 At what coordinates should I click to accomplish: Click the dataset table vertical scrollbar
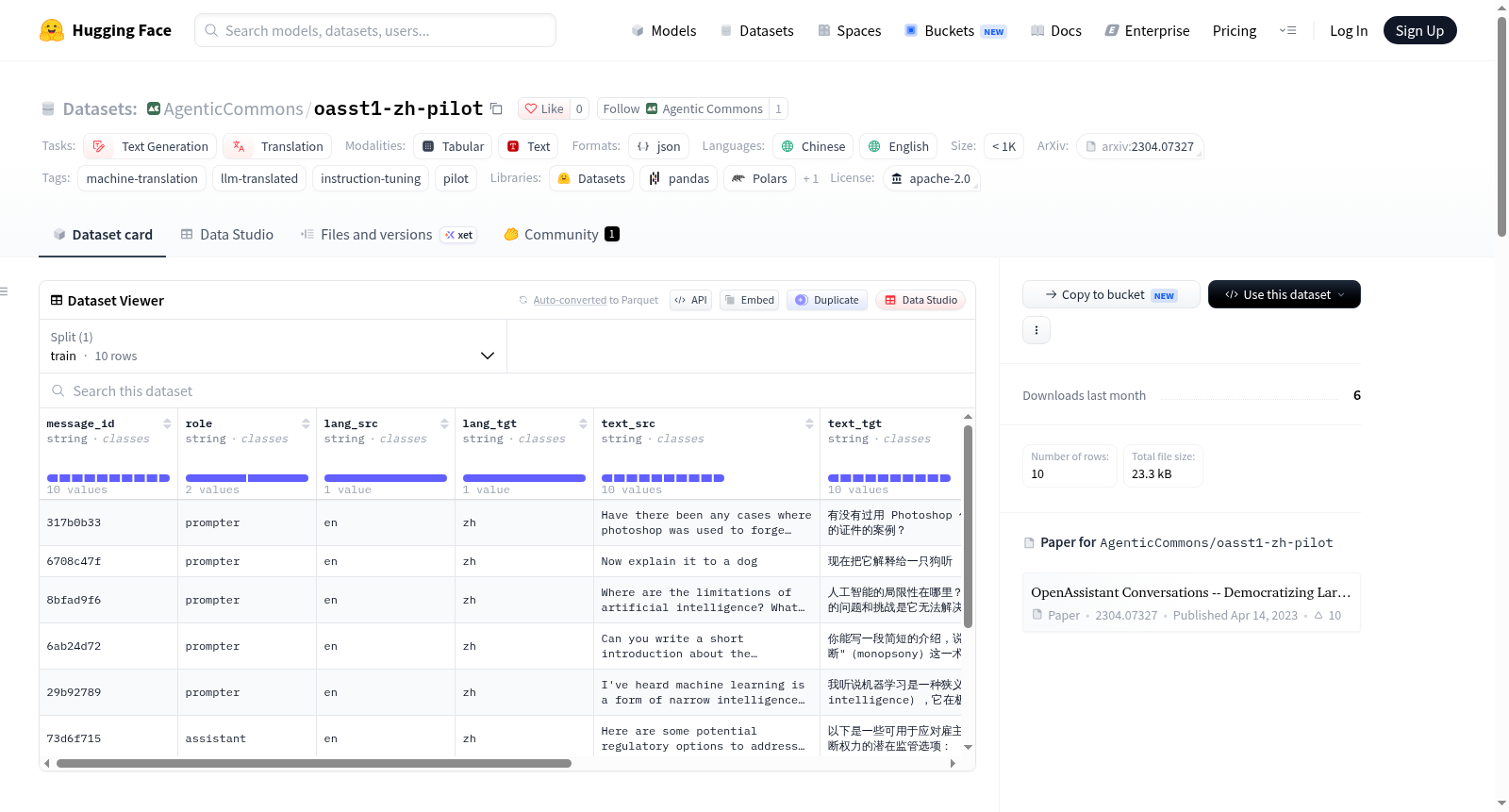[968, 526]
